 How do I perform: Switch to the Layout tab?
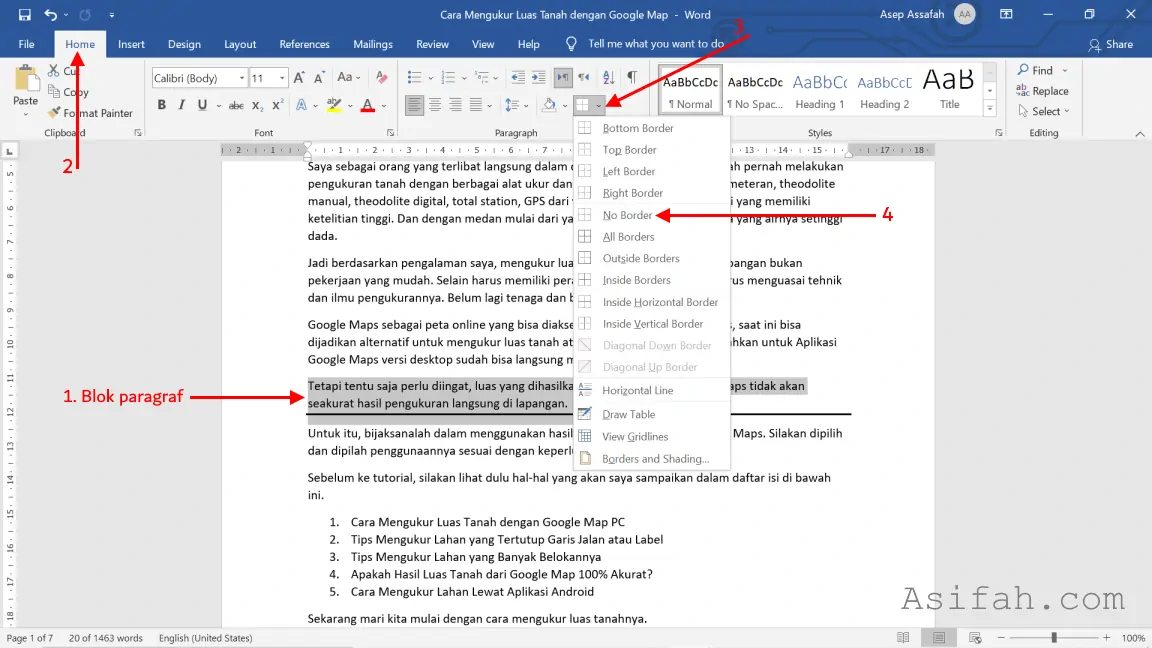(240, 44)
